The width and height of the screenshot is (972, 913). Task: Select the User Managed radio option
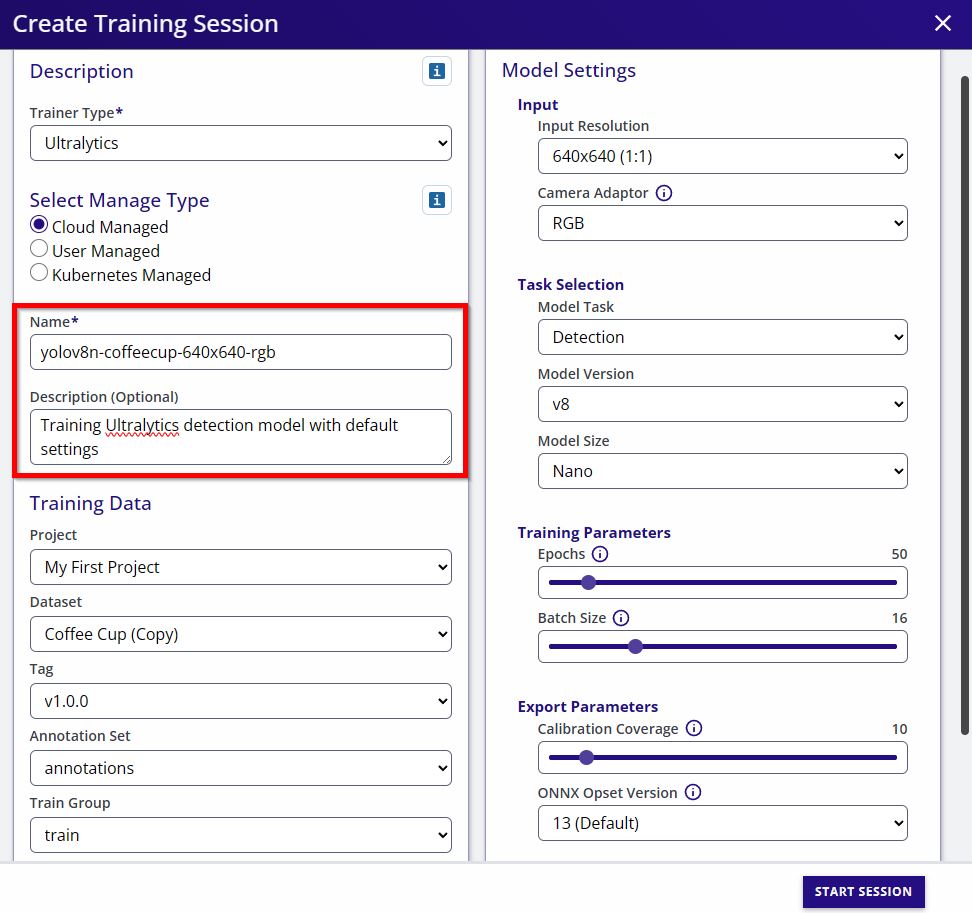point(39,250)
